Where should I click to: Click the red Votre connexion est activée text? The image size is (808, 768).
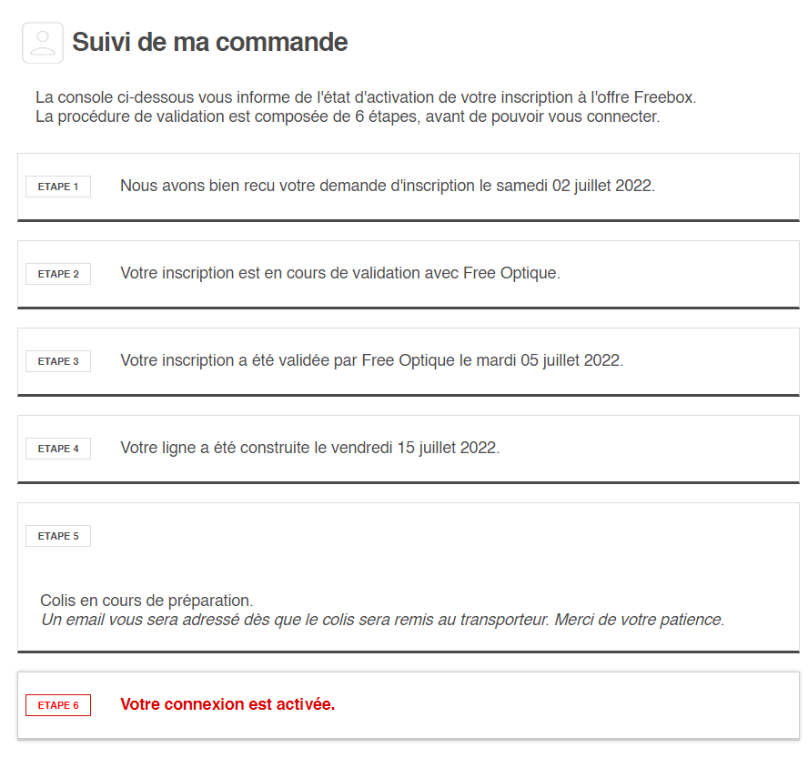(227, 704)
